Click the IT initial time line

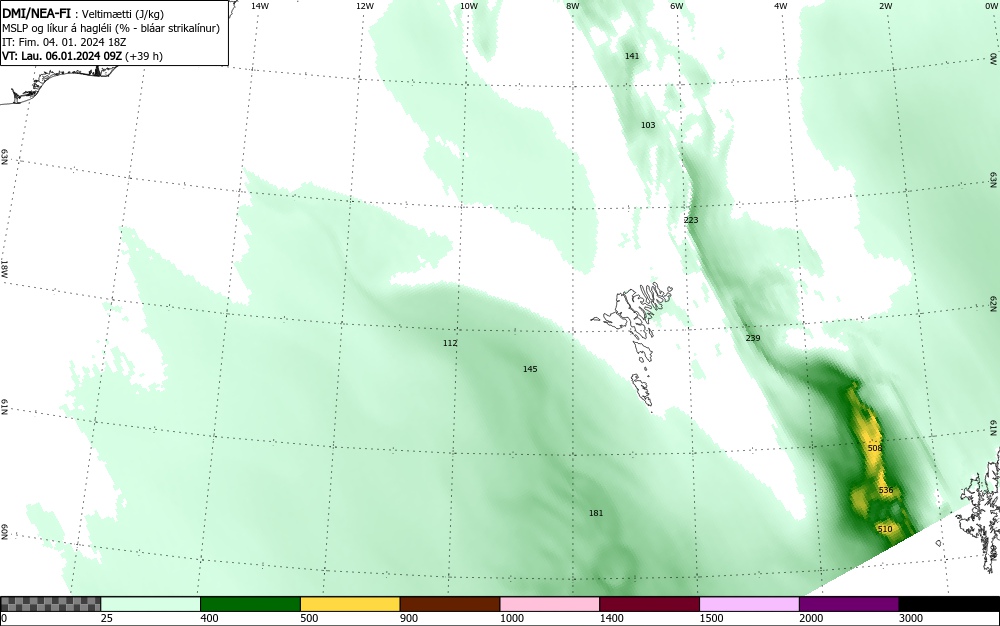pos(64,42)
